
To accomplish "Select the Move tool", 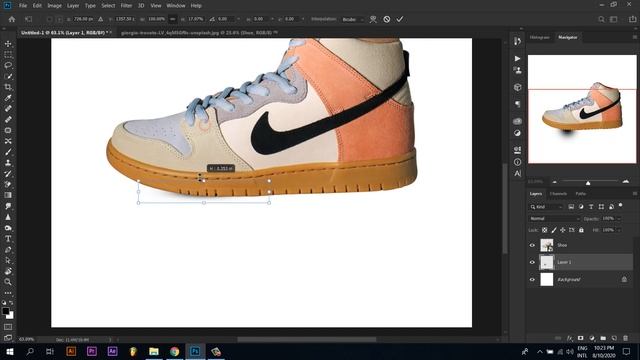I will click(8, 44).
